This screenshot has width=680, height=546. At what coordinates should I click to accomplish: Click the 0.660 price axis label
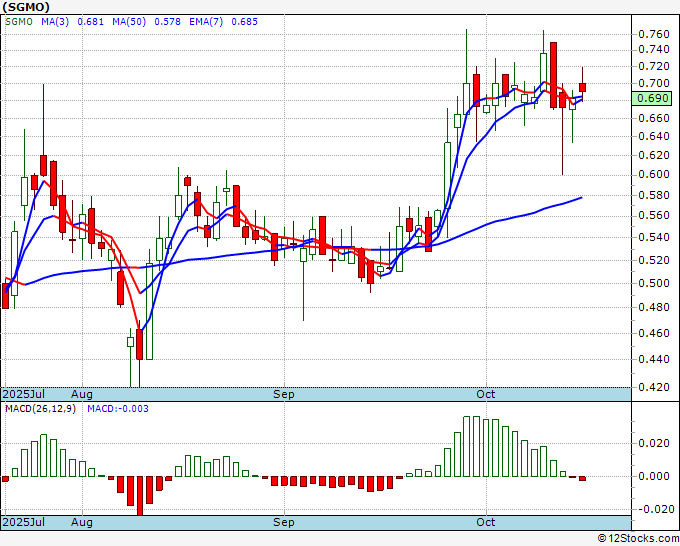pos(654,118)
